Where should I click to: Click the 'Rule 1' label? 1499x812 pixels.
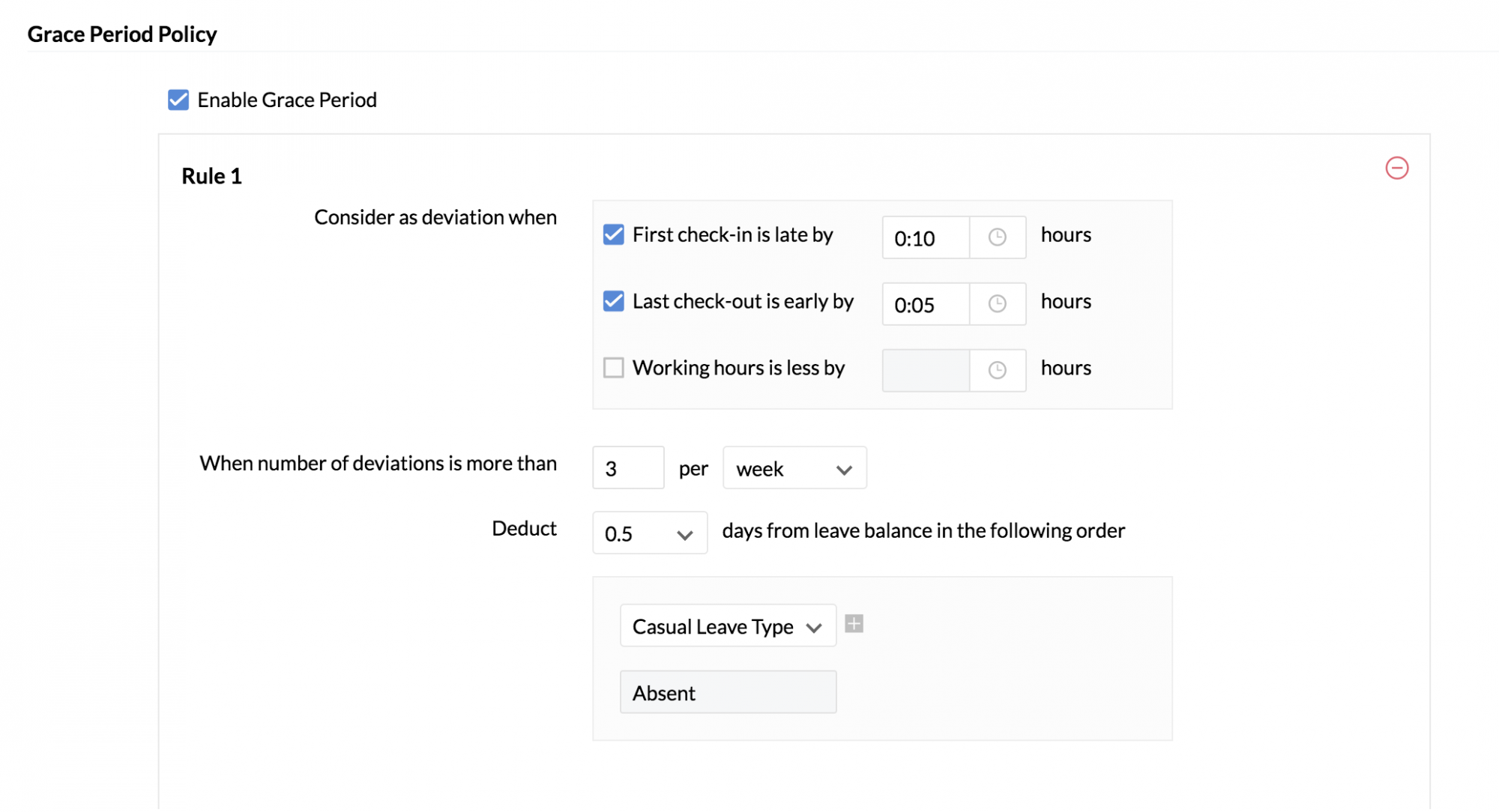pos(211,175)
